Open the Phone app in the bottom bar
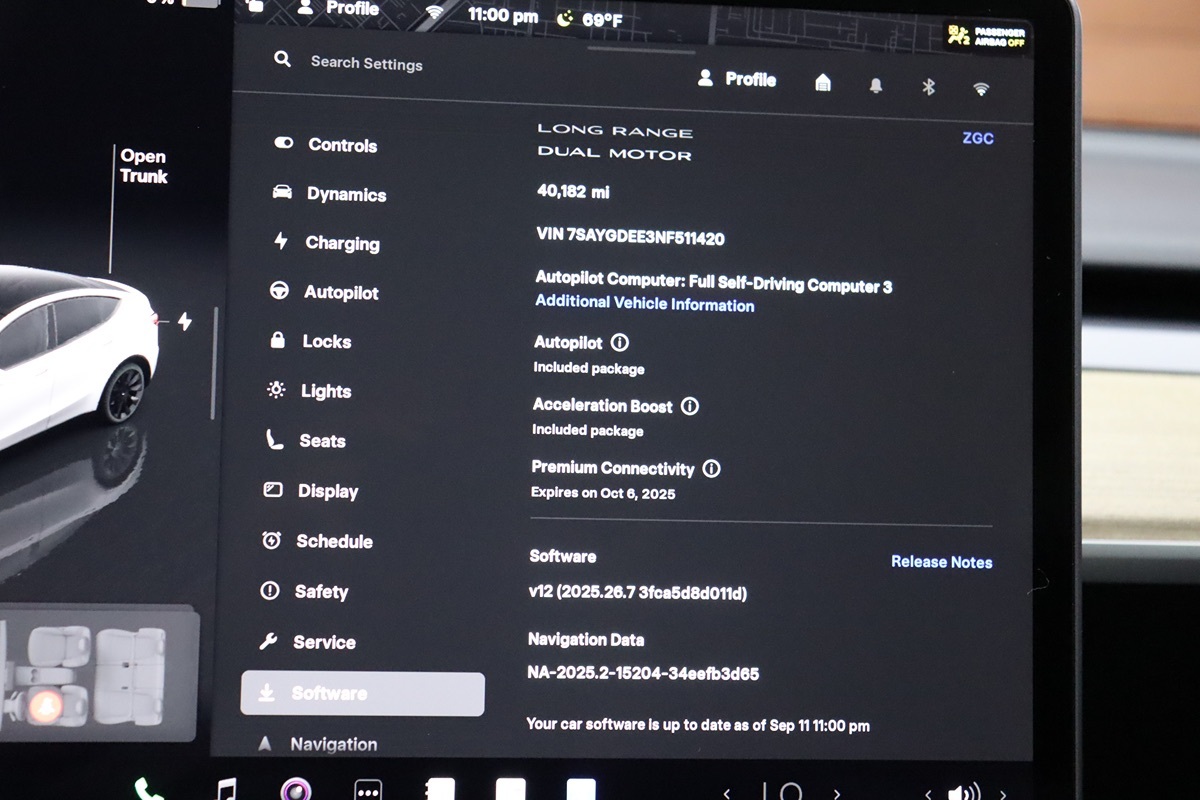The height and width of the screenshot is (800, 1200). pos(149,789)
